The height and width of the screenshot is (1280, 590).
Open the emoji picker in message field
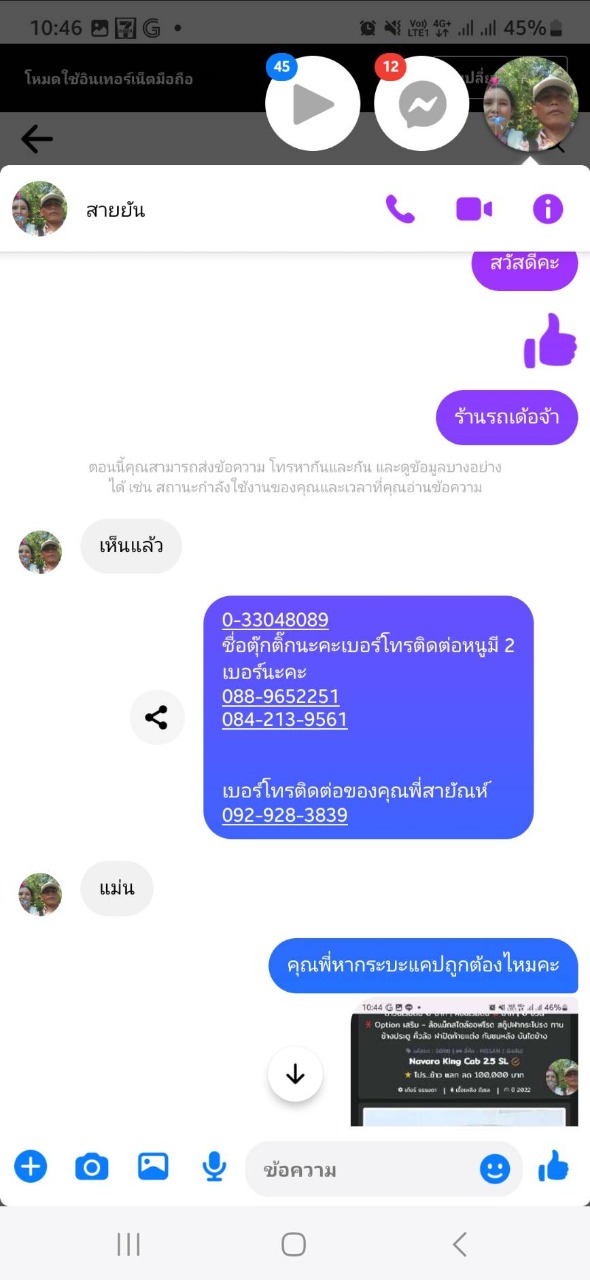[x=495, y=1168]
